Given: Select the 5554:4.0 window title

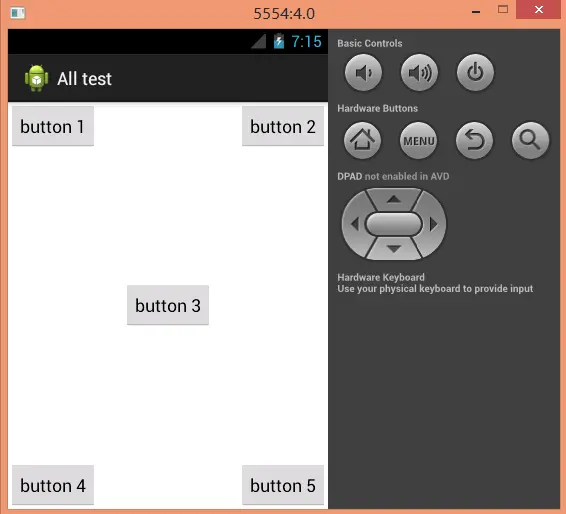Looking at the screenshot, I should pyautogui.click(x=284, y=14).
